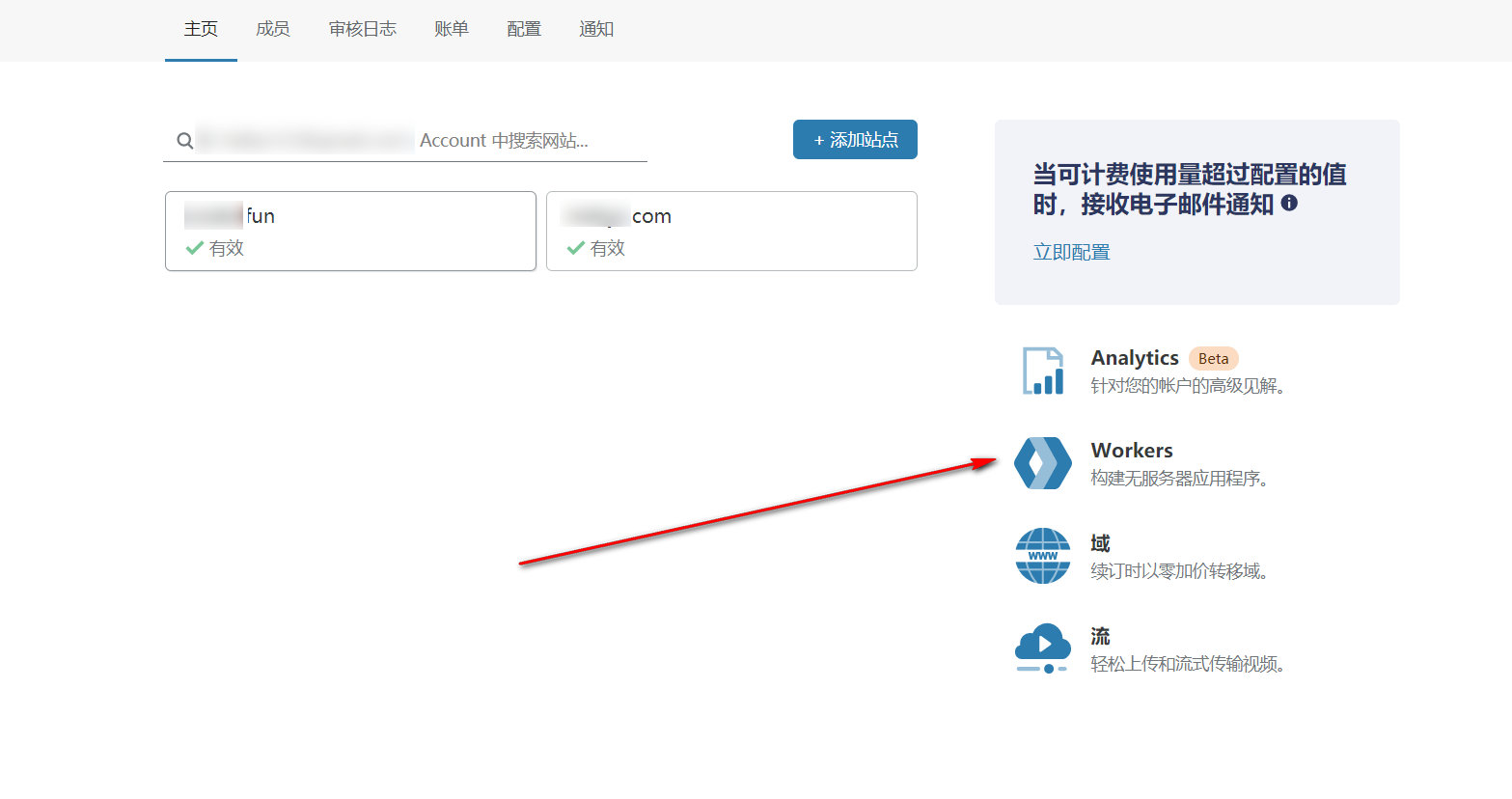Select the 主页 tab
The image size is (1512, 799).
(x=201, y=30)
